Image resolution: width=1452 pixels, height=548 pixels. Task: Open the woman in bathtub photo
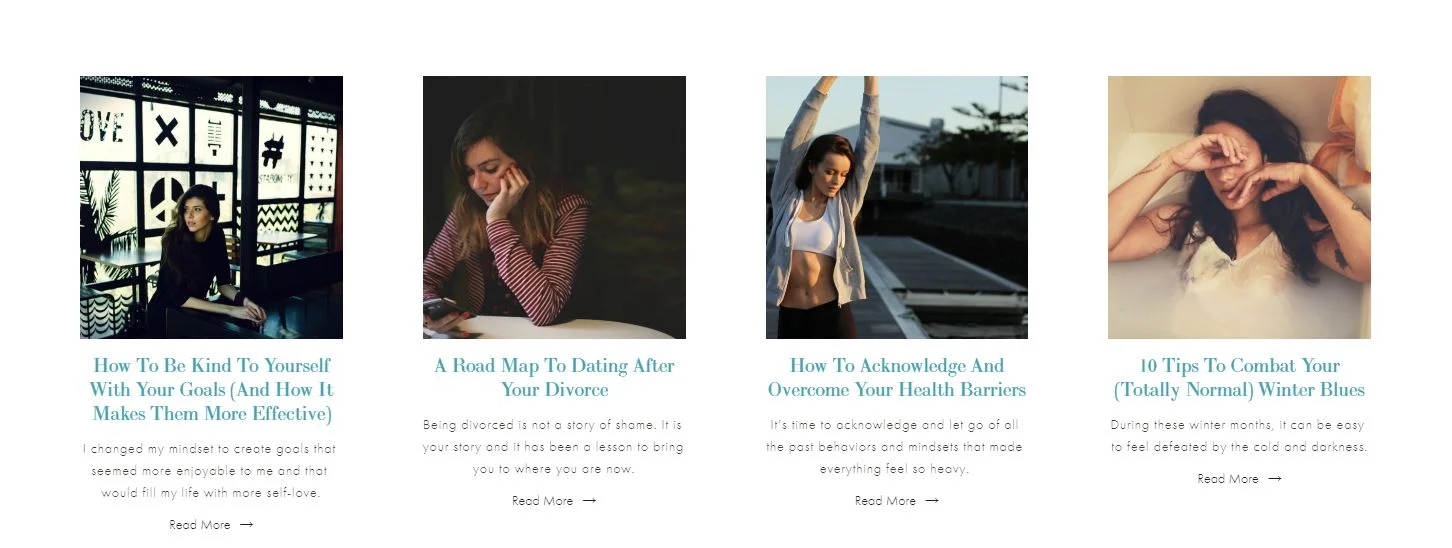coord(1239,207)
